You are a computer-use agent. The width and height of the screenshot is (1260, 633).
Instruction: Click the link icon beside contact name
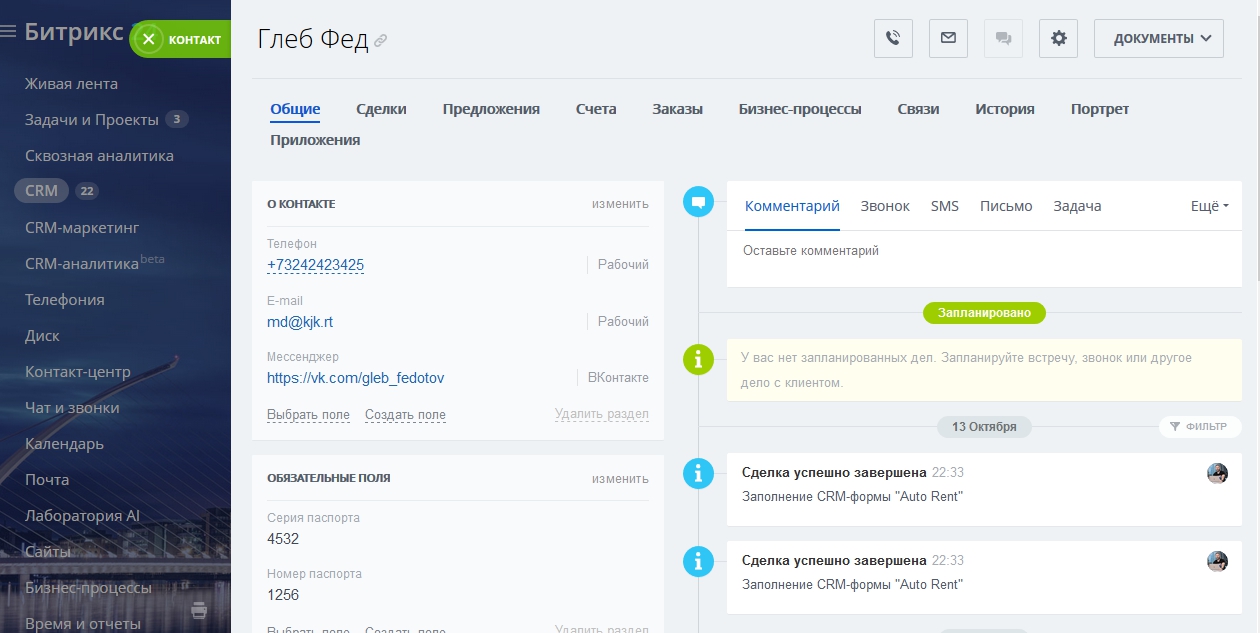coord(380,41)
